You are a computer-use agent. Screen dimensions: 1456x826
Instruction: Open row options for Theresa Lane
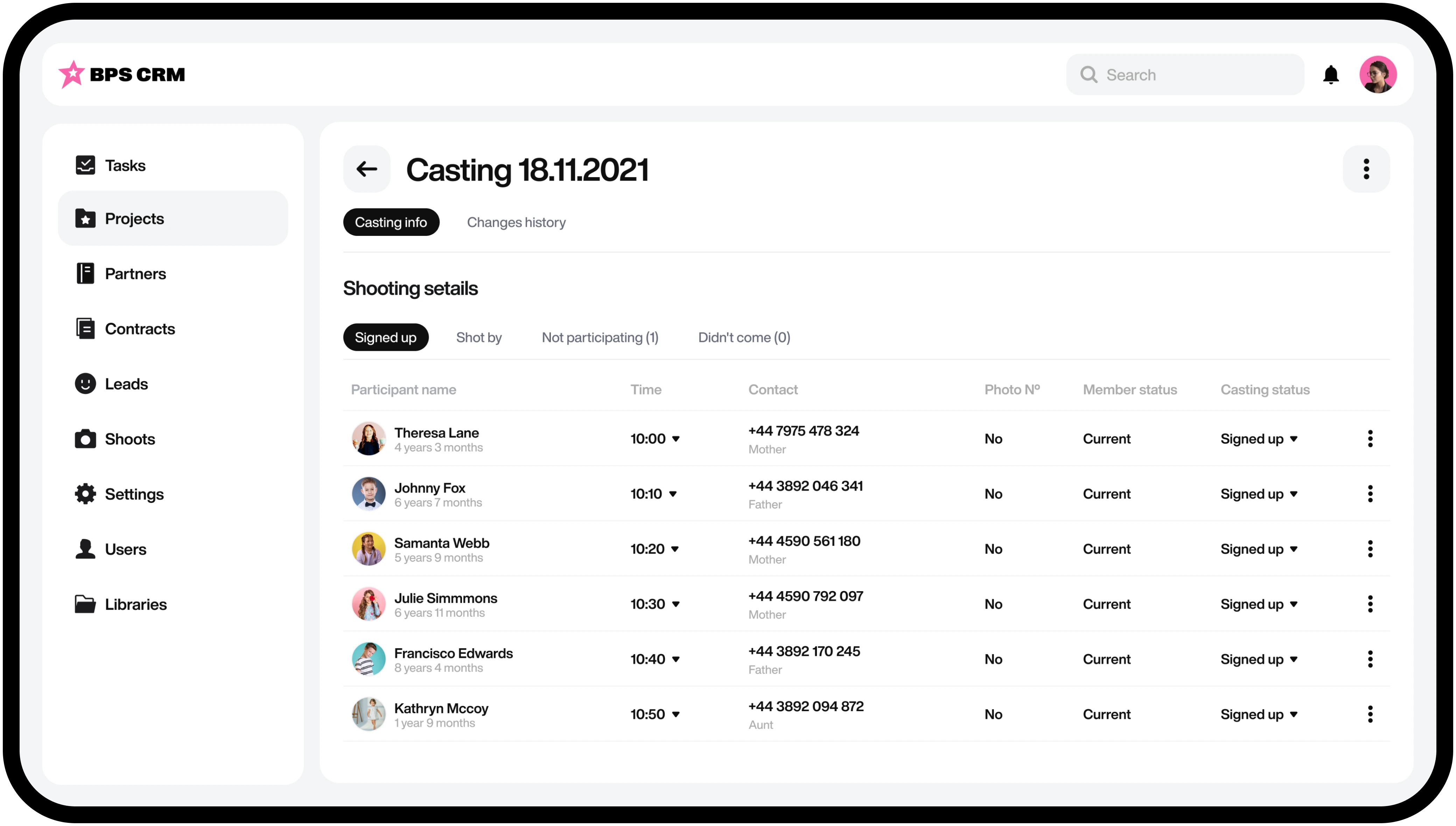[x=1370, y=439]
